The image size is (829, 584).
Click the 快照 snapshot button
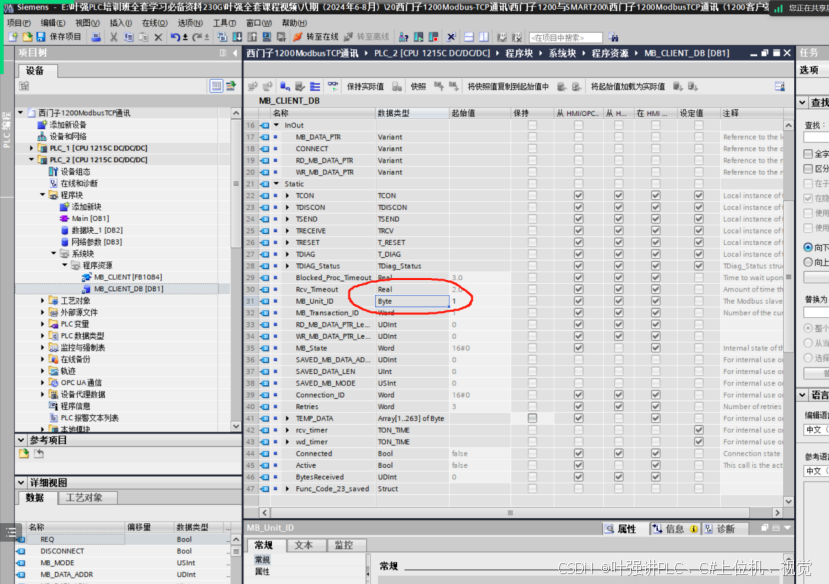(418, 86)
